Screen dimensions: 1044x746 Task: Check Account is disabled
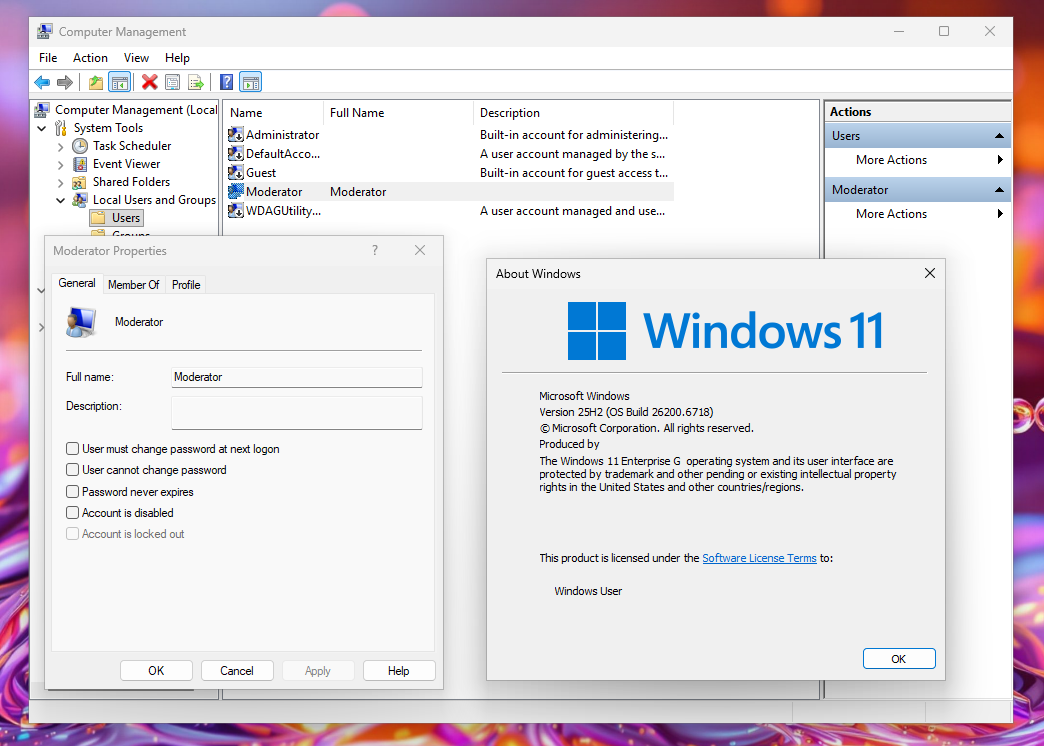click(73, 513)
